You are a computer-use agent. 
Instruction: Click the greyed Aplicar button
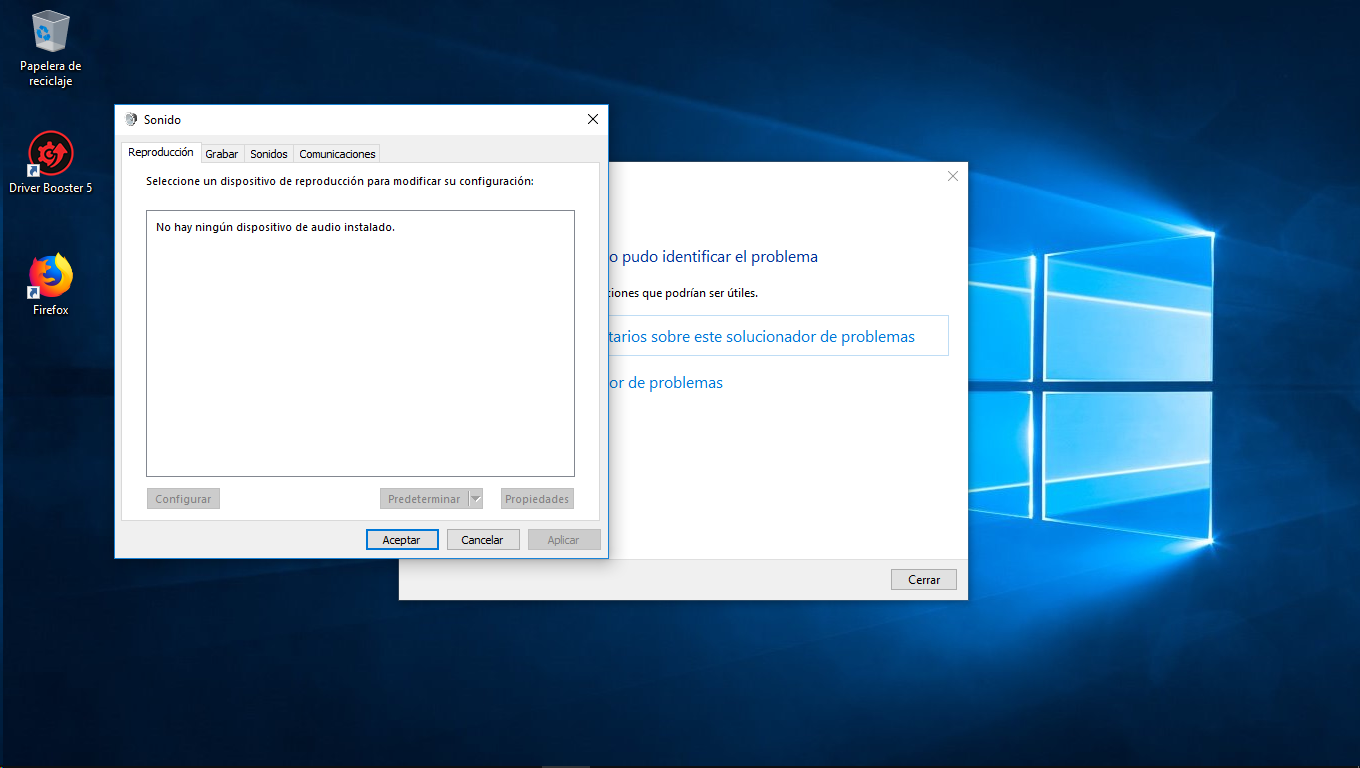(564, 540)
